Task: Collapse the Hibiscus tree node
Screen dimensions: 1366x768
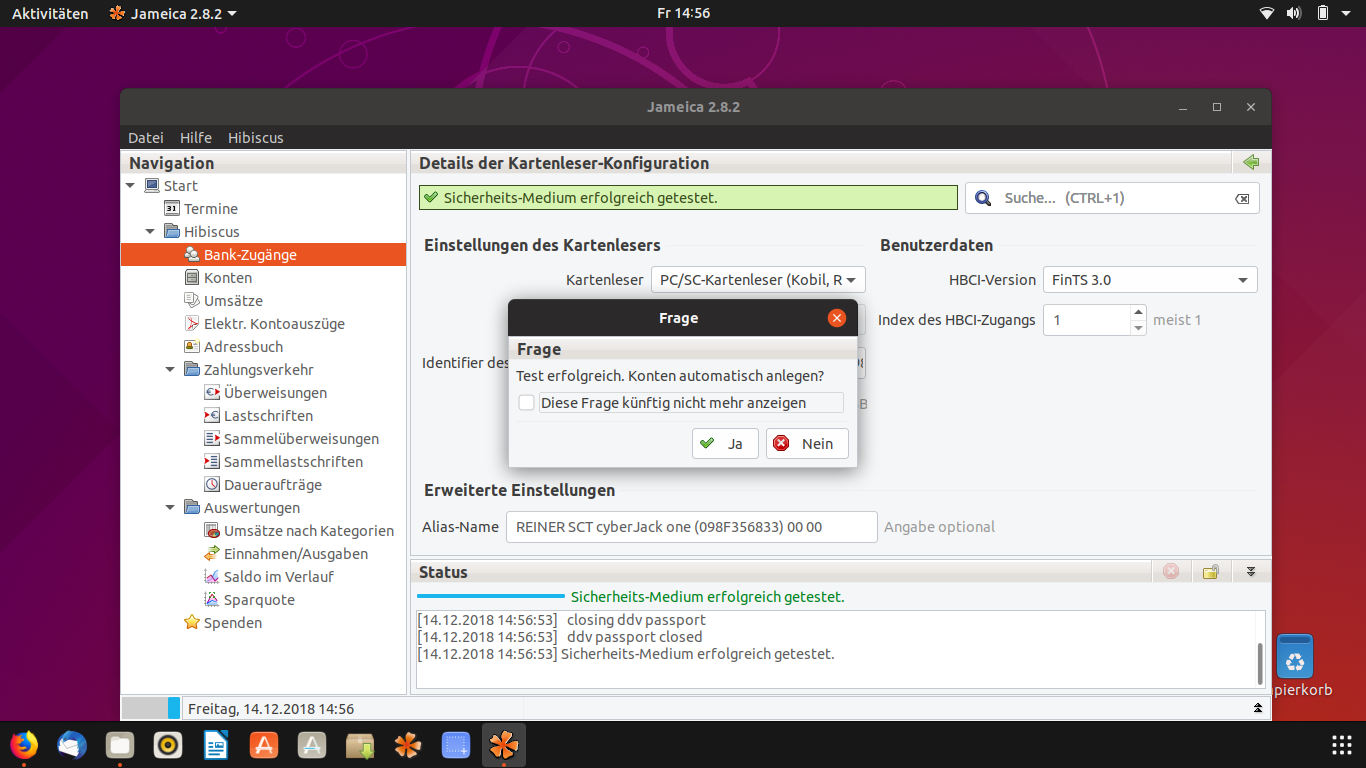Action: coord(150,232)
